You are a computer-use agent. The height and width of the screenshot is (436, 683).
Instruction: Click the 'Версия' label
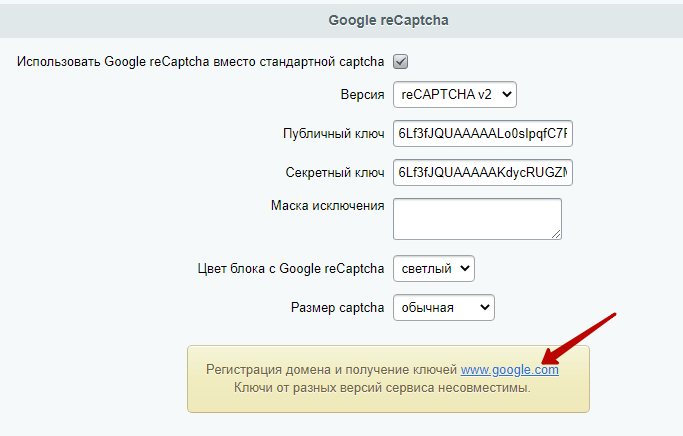[x=362, y=95]
